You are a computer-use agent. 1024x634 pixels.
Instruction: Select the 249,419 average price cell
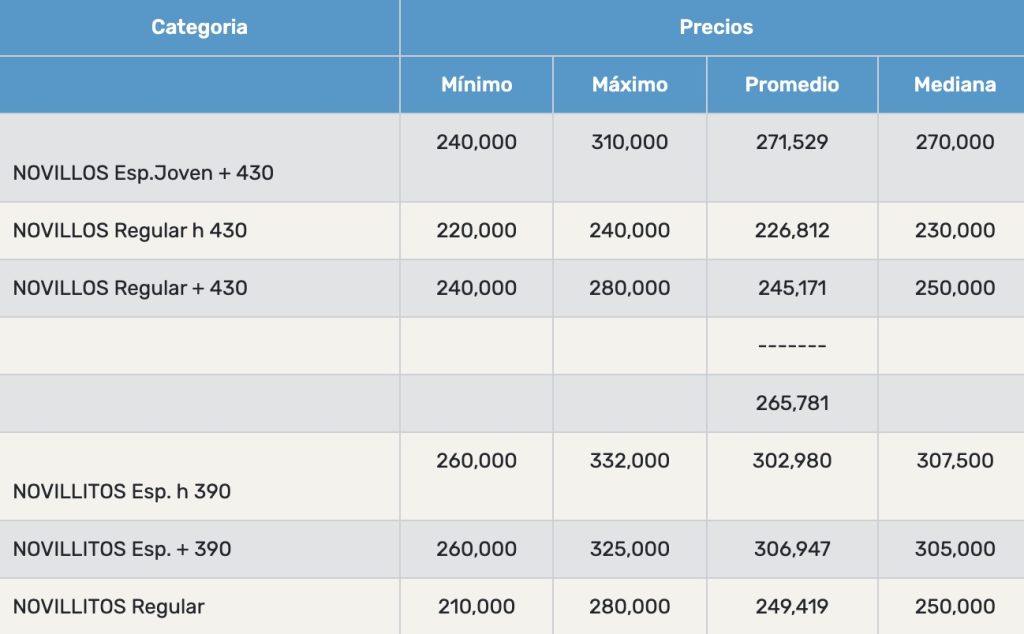[792, 606]
